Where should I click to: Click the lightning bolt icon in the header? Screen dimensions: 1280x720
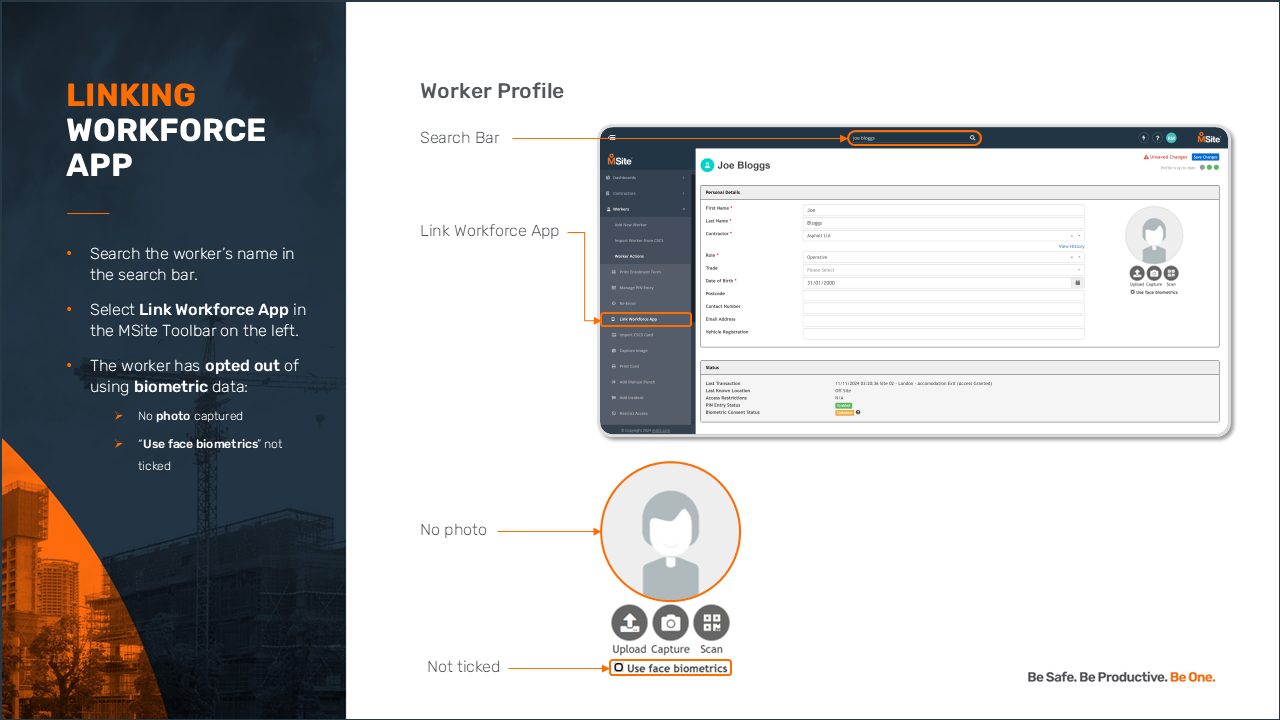[1144, 138]
